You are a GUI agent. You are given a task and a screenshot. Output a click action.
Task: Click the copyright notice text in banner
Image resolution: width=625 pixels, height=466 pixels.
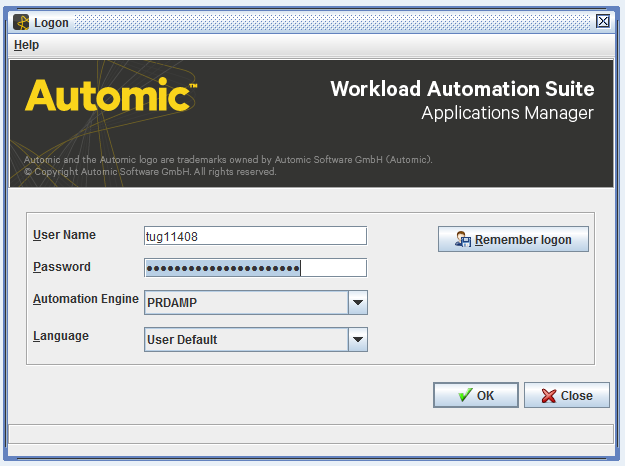click(x=150, y=172)
